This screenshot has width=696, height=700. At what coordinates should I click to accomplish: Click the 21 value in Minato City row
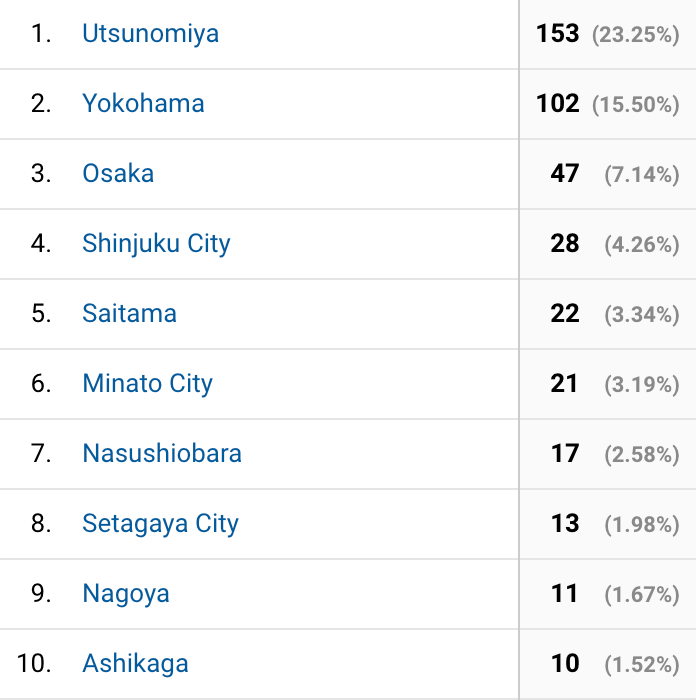coord(564,383)
